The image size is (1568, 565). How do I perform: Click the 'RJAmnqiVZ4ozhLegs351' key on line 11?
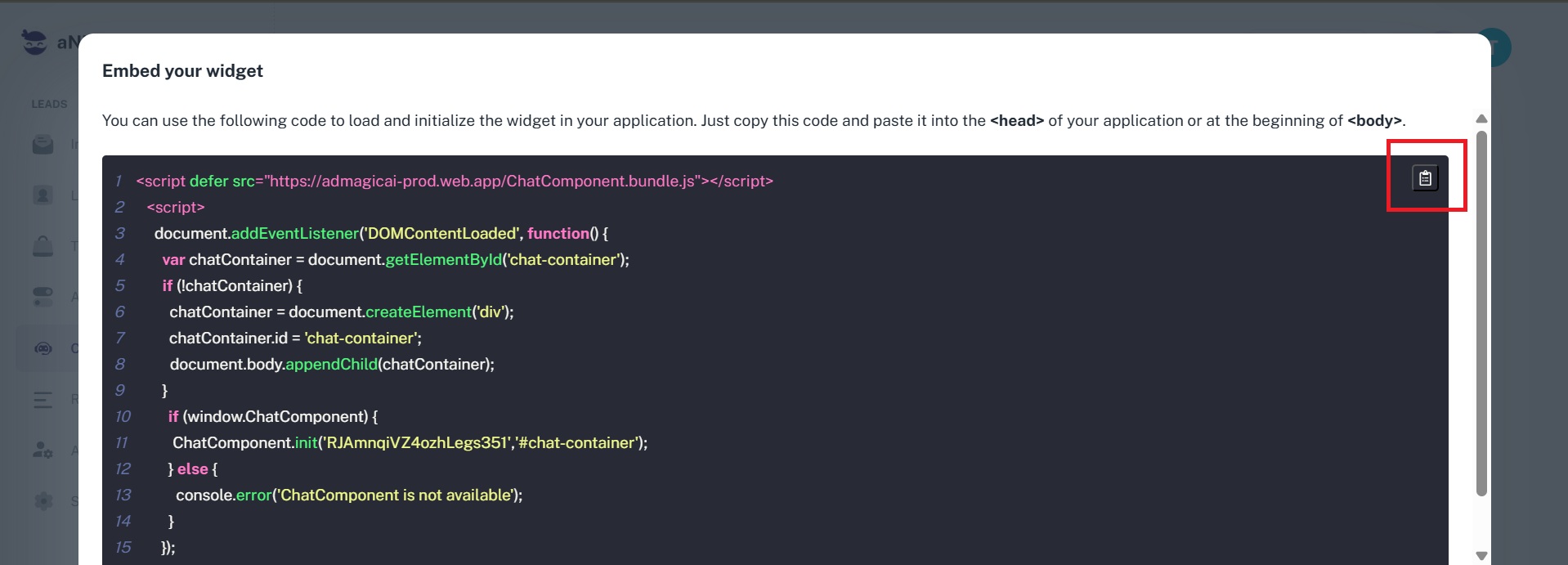point(417,443)
